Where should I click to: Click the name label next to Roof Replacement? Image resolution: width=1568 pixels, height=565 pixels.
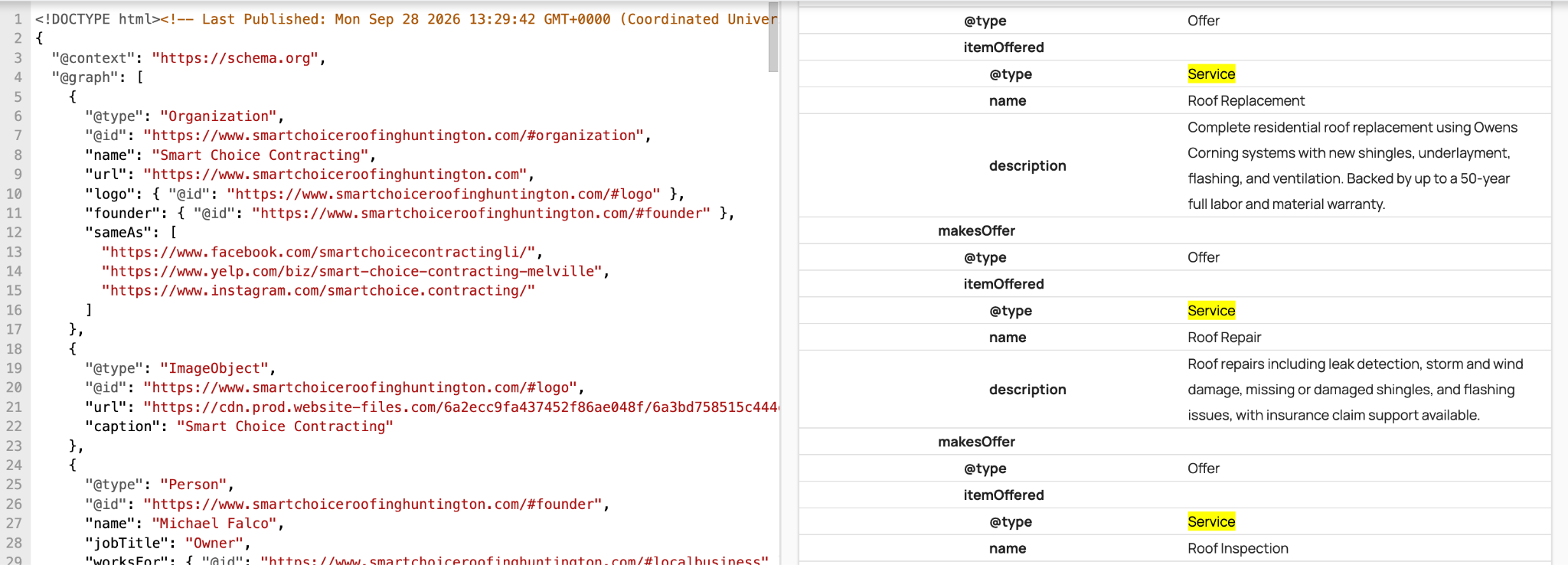(x=1008, y=101)
